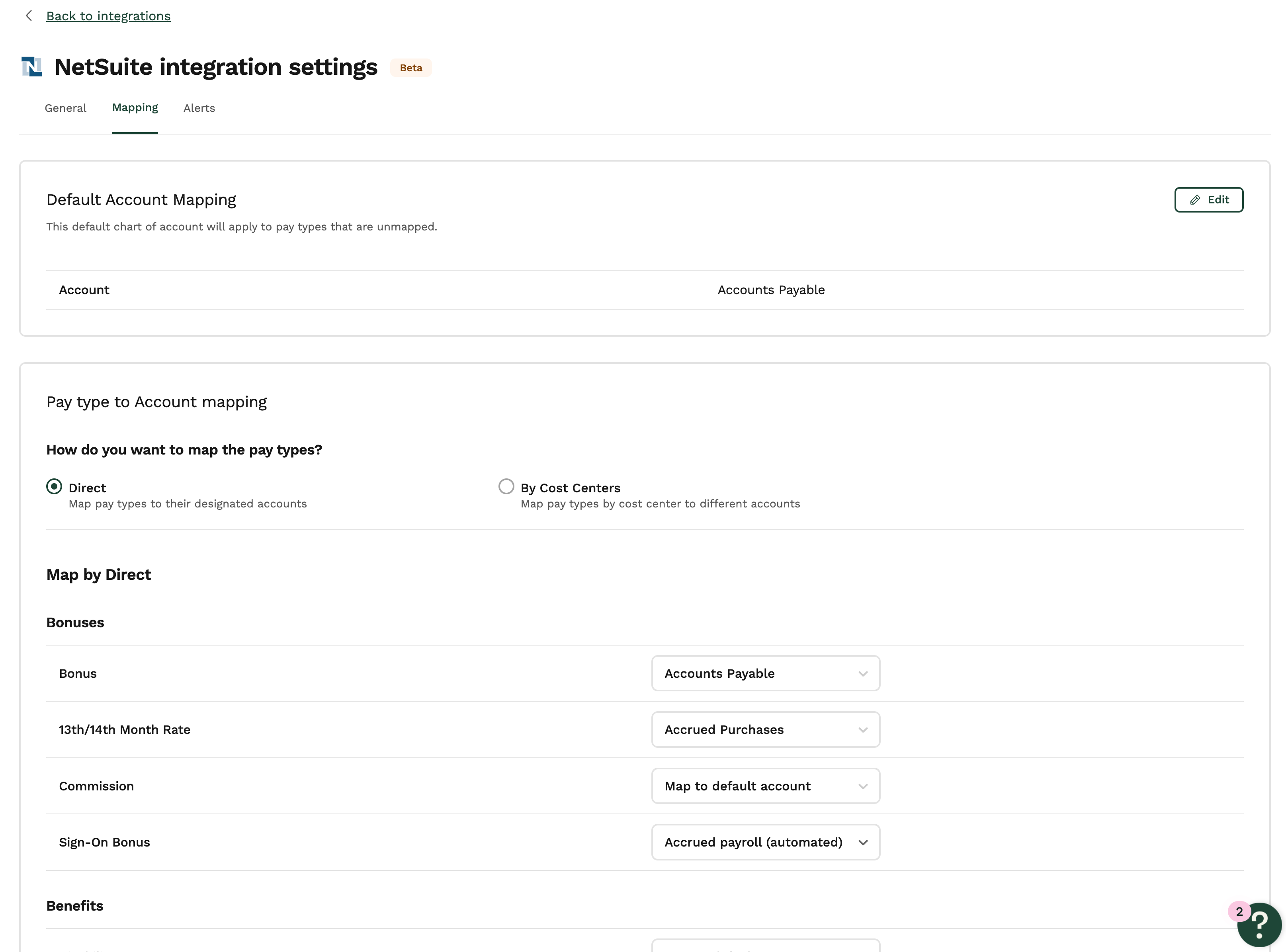Open the Bonus account dropdown
This screenshot has height=952, width=1286.
pyautogui.click(x=766, y=673)
